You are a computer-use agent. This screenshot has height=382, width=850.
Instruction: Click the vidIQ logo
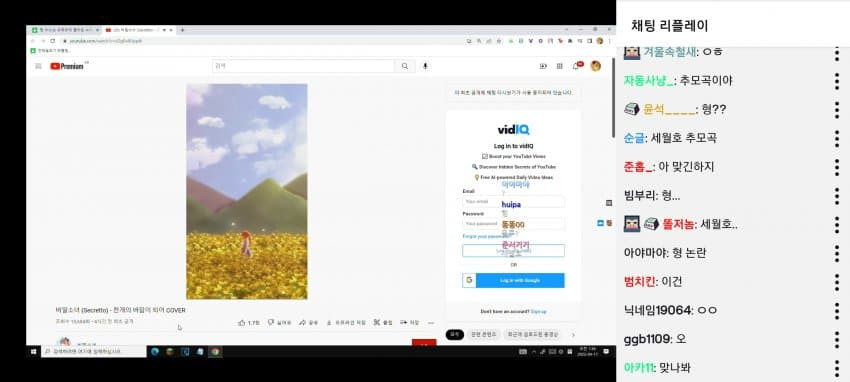pyautogui.click(x=513, y=130)
